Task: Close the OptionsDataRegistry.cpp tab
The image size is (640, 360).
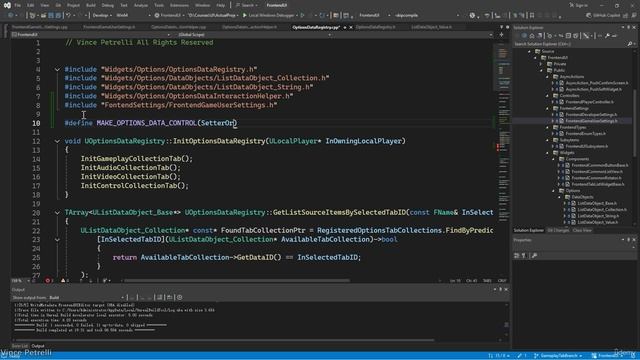Action: 351,27
